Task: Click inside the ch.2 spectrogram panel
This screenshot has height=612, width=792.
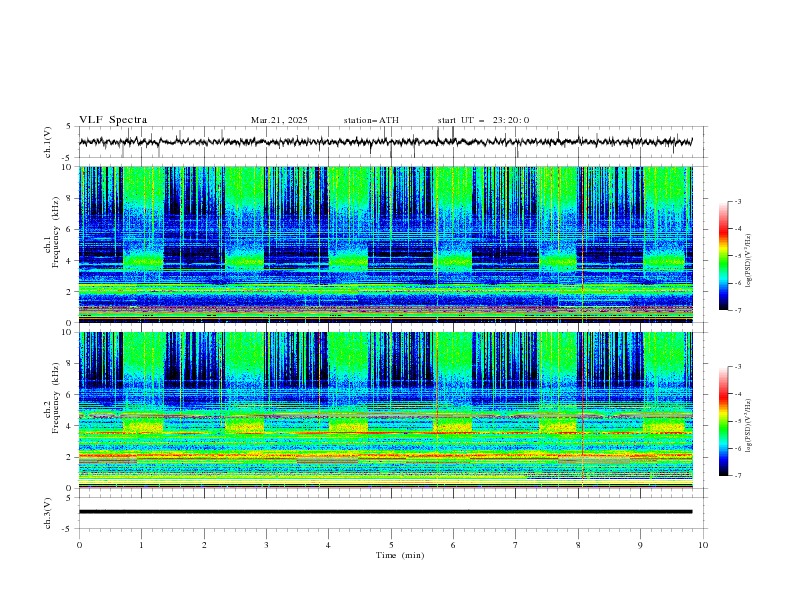Action: tap(385, 410)
